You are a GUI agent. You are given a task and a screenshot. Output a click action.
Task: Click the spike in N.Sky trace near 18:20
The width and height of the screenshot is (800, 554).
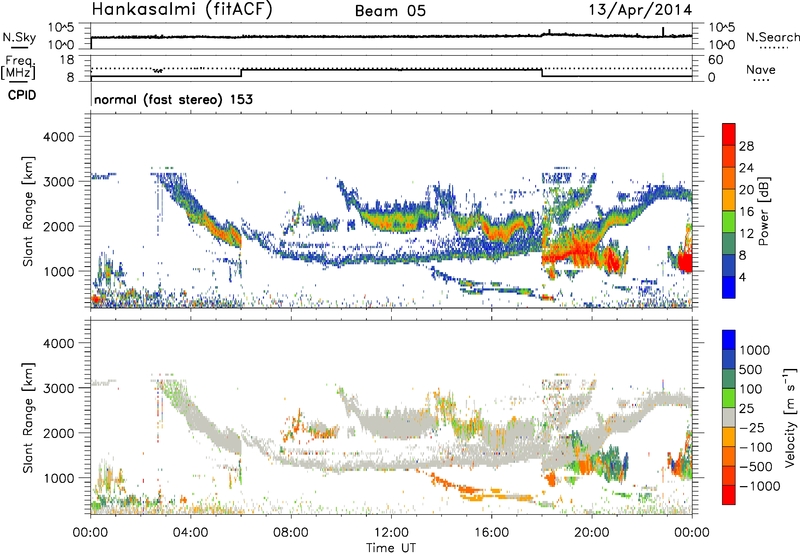[549, 32]
